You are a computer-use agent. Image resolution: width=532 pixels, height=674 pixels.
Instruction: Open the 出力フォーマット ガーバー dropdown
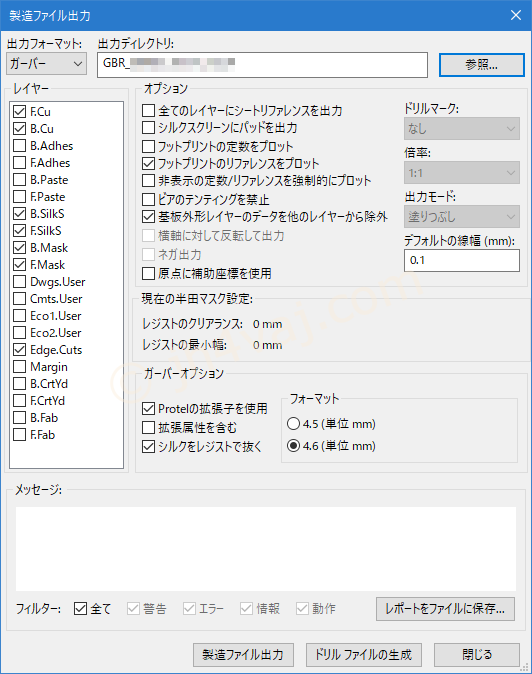click(x=46, y=64)
